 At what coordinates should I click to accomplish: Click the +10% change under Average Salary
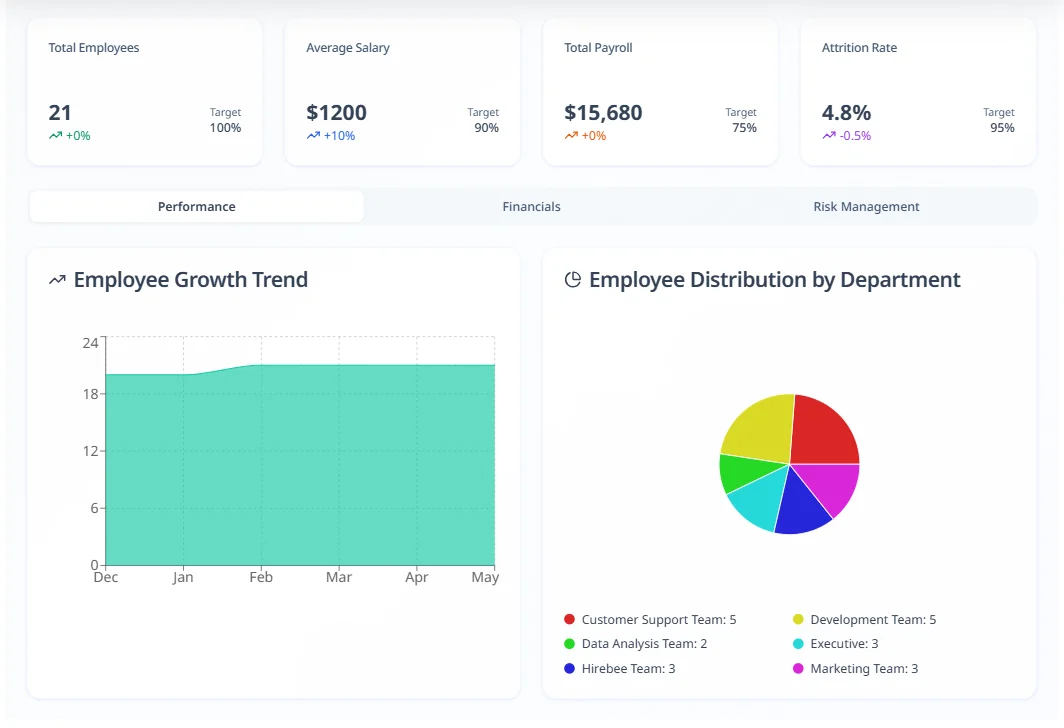339,136
